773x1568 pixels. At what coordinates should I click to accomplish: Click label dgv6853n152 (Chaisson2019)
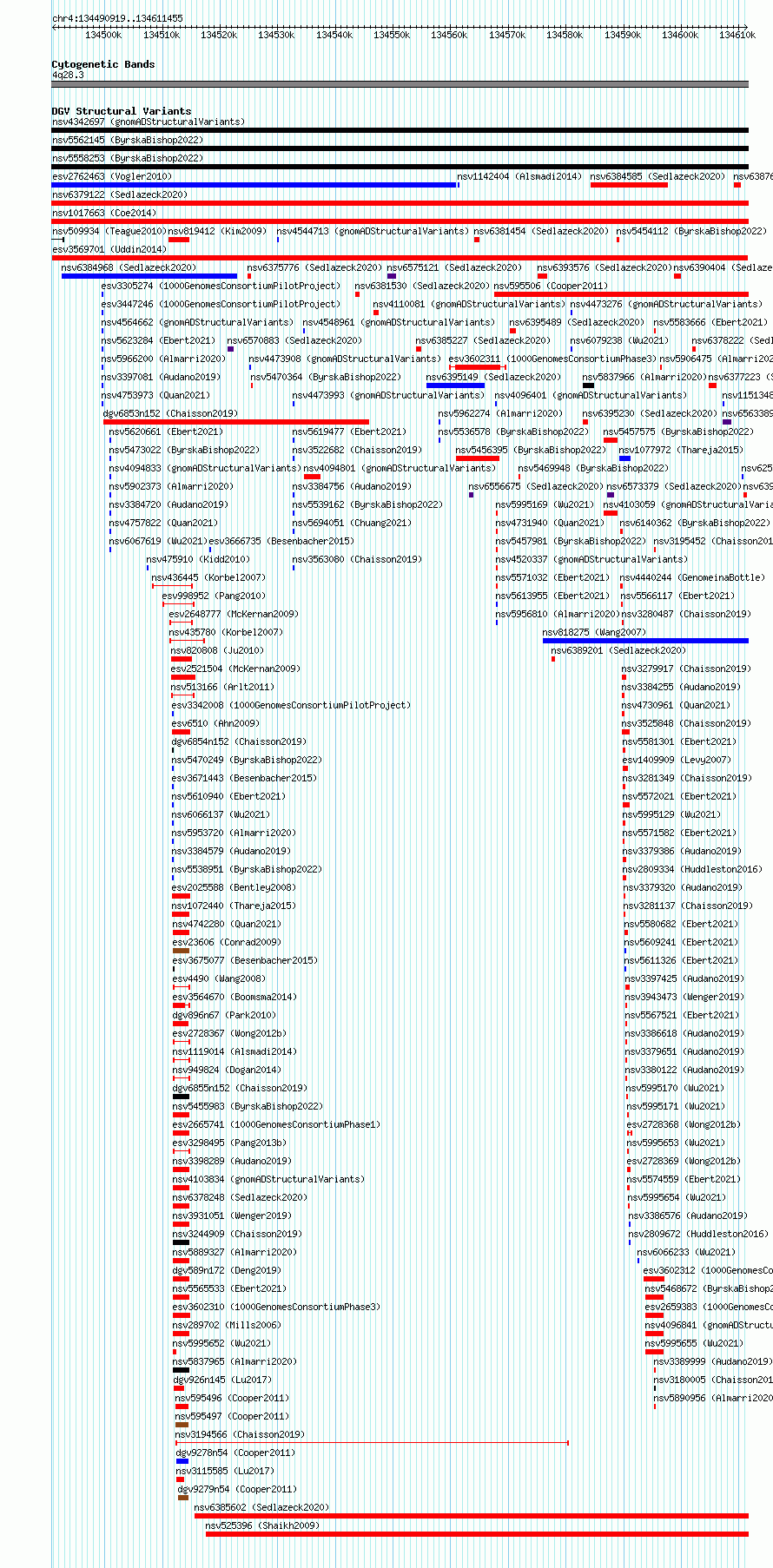170,413
